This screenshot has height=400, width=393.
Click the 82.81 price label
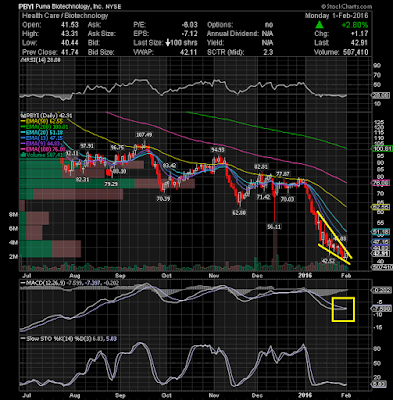click(x=261, y=166)
